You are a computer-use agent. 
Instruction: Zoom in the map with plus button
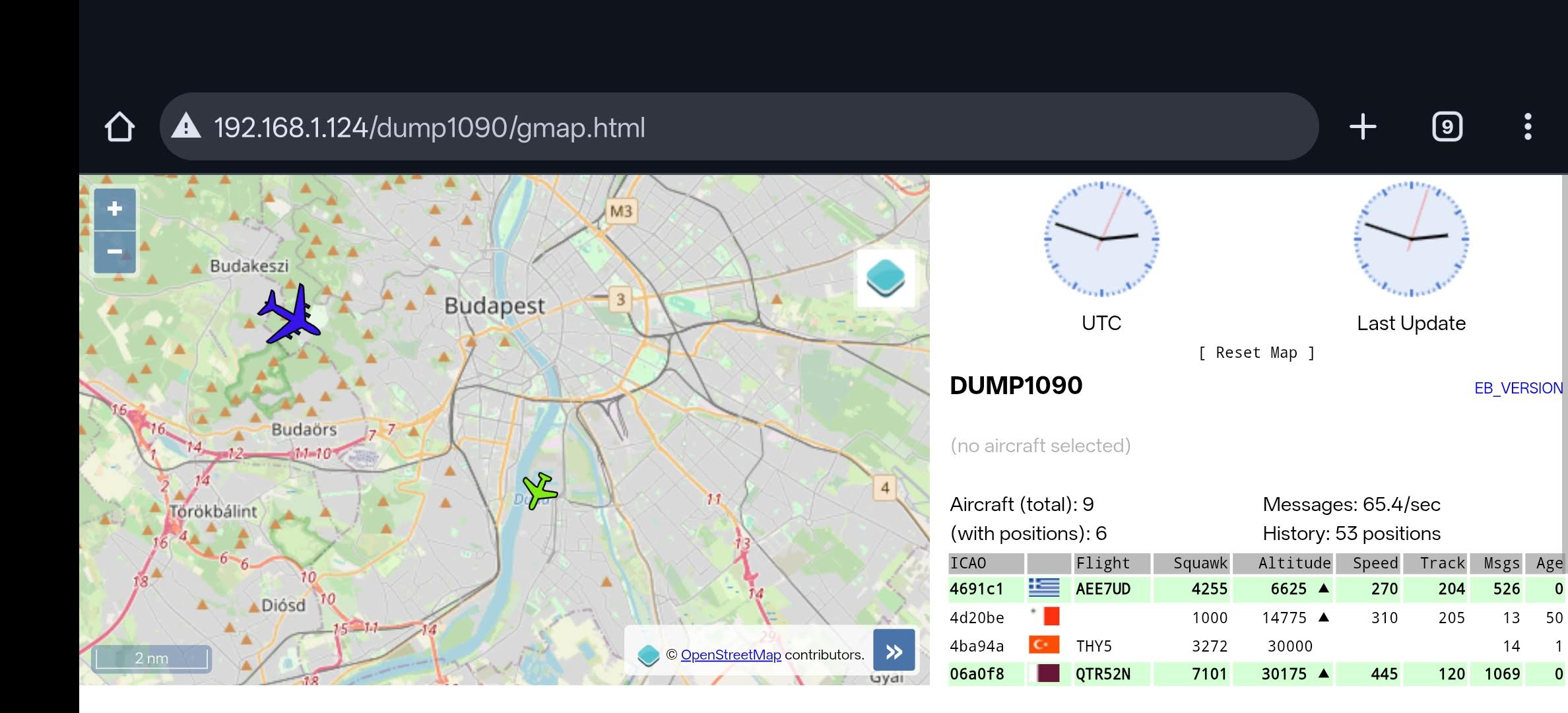pyautogui.click(x=115, y=209)
